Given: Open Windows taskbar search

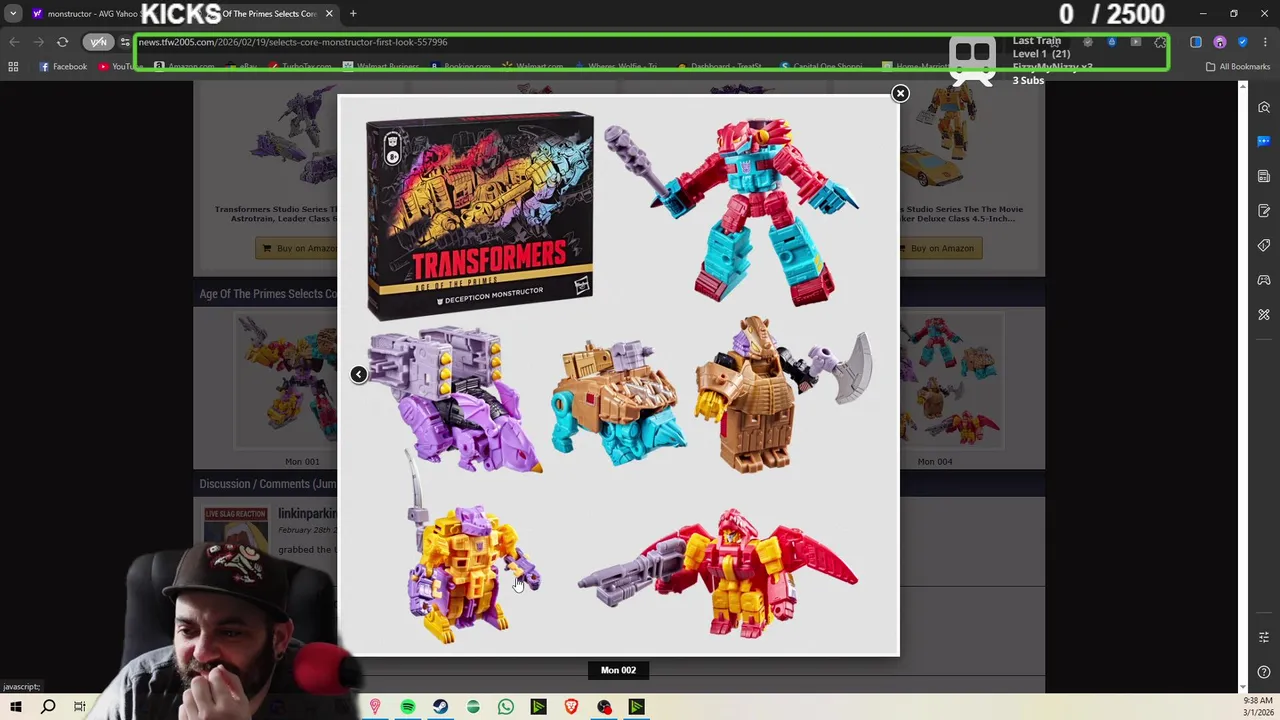Looking at the screenshot, I should click(x=48, y=707).
